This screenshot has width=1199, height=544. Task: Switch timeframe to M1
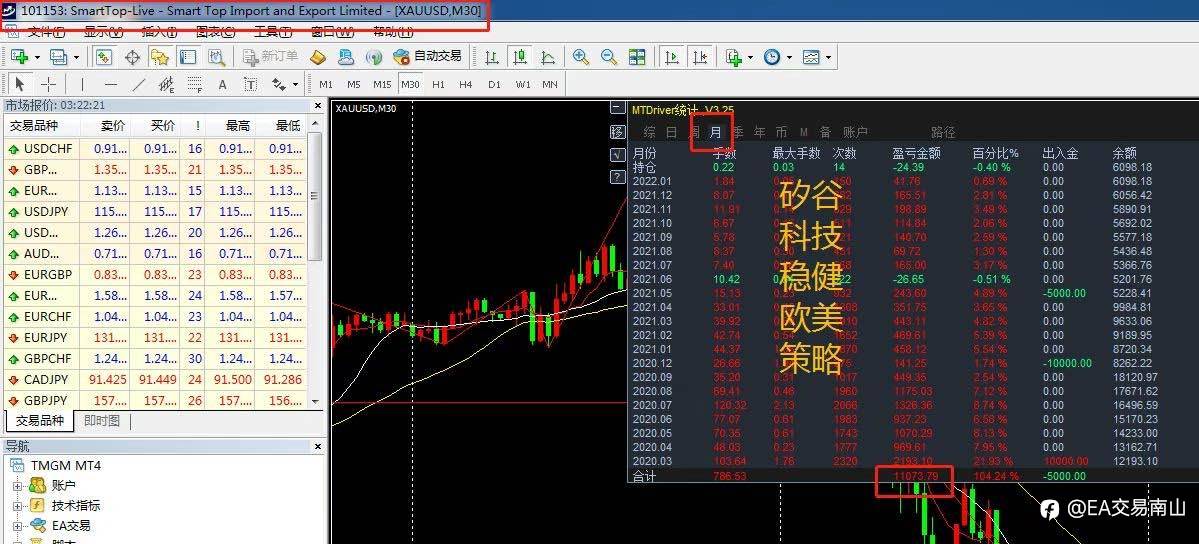(x=326, y=84)
